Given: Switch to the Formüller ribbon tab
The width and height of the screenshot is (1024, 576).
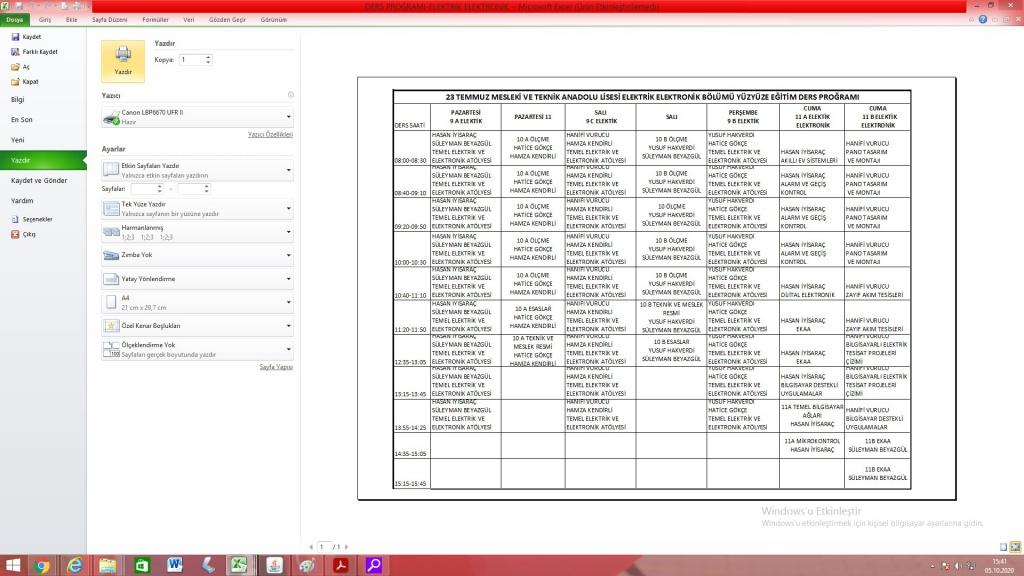Looking at the screenshot, I should pos(155,19).
